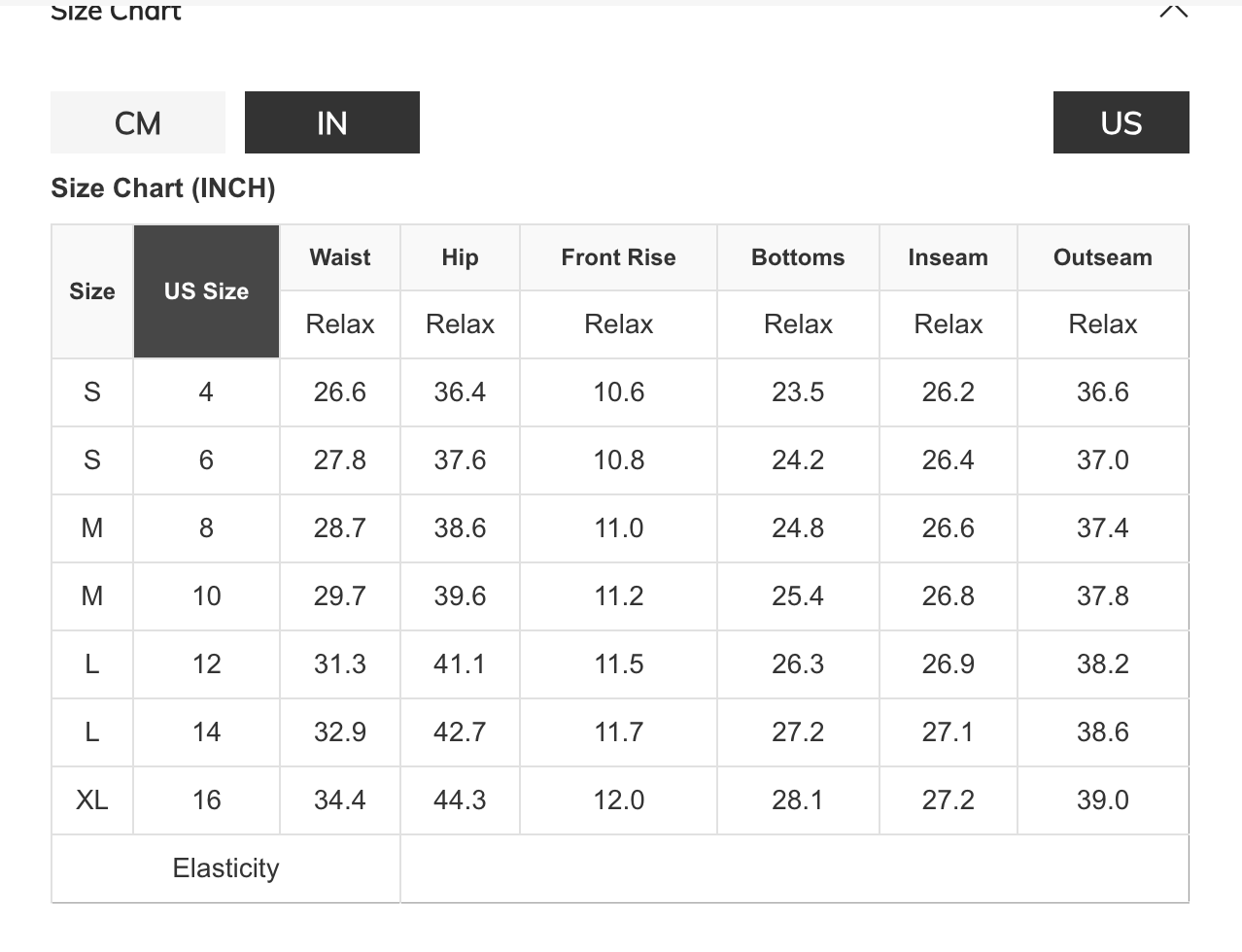Switch measurements to CM
This screenshot has height=952, width=1242.
click(138, 122)
